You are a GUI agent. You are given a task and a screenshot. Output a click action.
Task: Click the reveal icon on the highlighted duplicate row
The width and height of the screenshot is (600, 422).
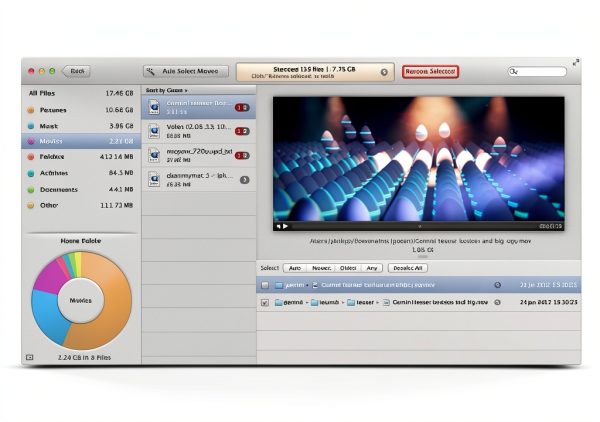[x=497, y=285]
